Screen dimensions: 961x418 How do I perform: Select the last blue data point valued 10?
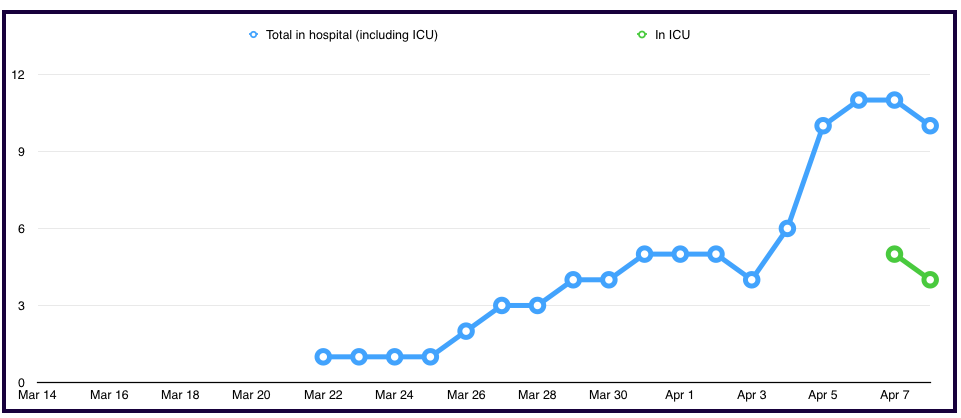click(930, 126)
